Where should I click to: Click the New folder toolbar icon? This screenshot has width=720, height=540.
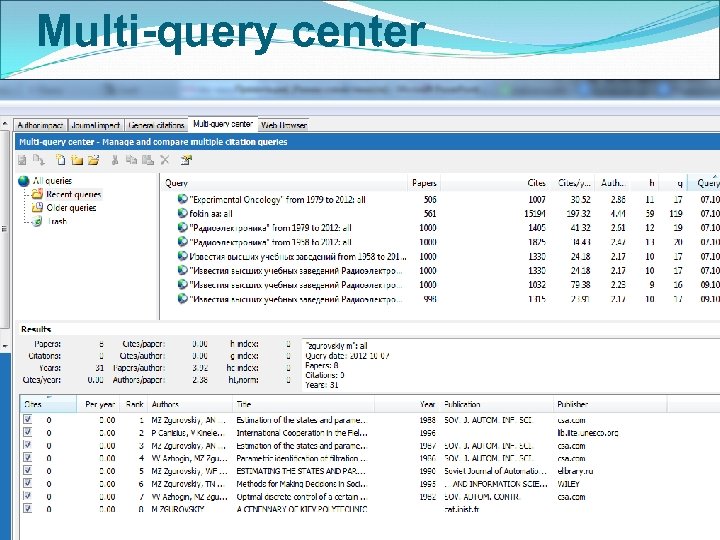coord(77,160)
